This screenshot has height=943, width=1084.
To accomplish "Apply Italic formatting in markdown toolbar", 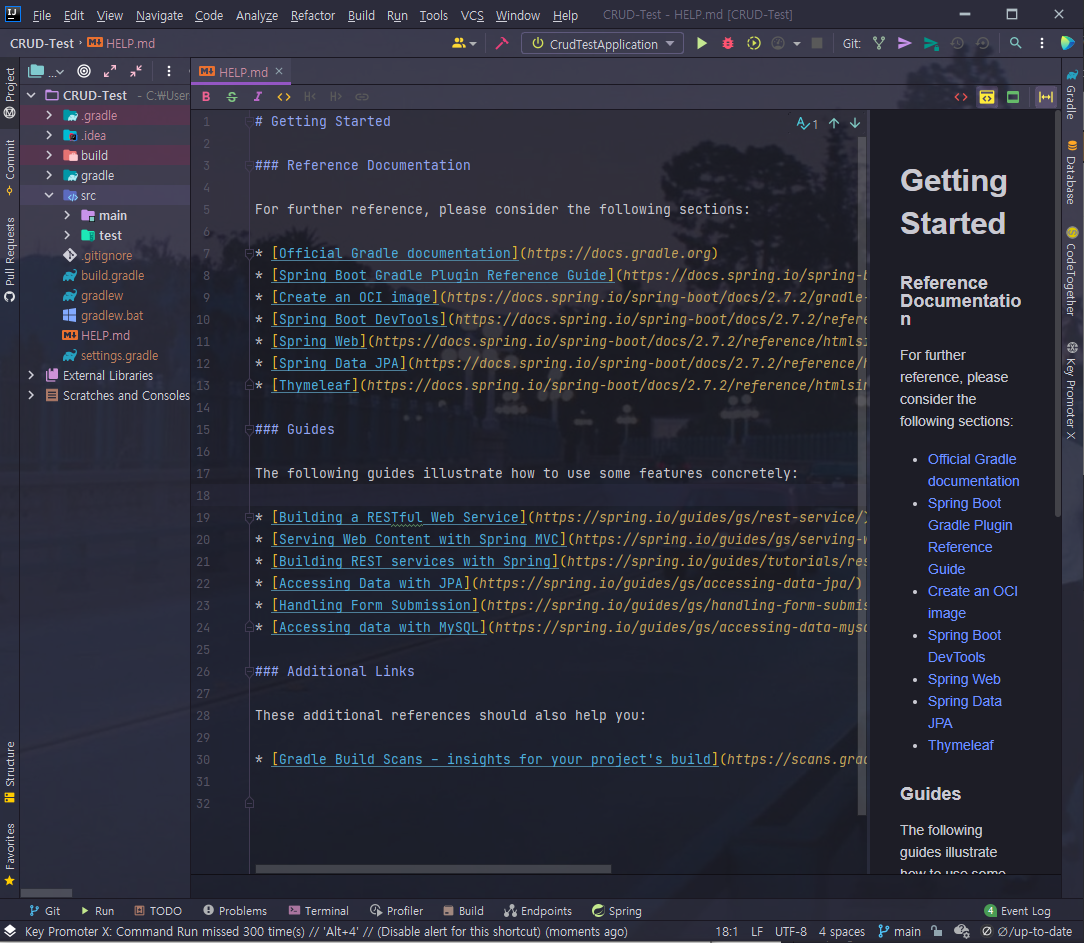I will tap(257, 97).
